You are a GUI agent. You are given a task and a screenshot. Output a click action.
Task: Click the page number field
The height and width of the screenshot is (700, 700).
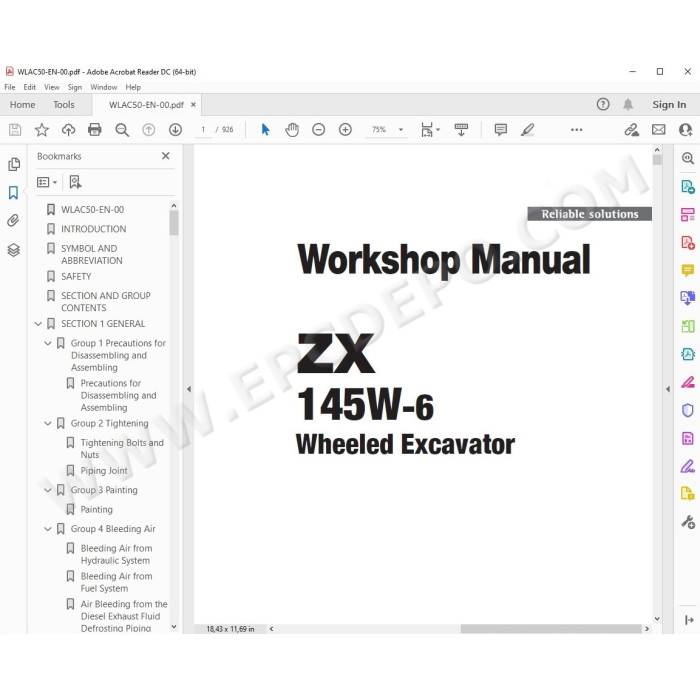point(203,129)
